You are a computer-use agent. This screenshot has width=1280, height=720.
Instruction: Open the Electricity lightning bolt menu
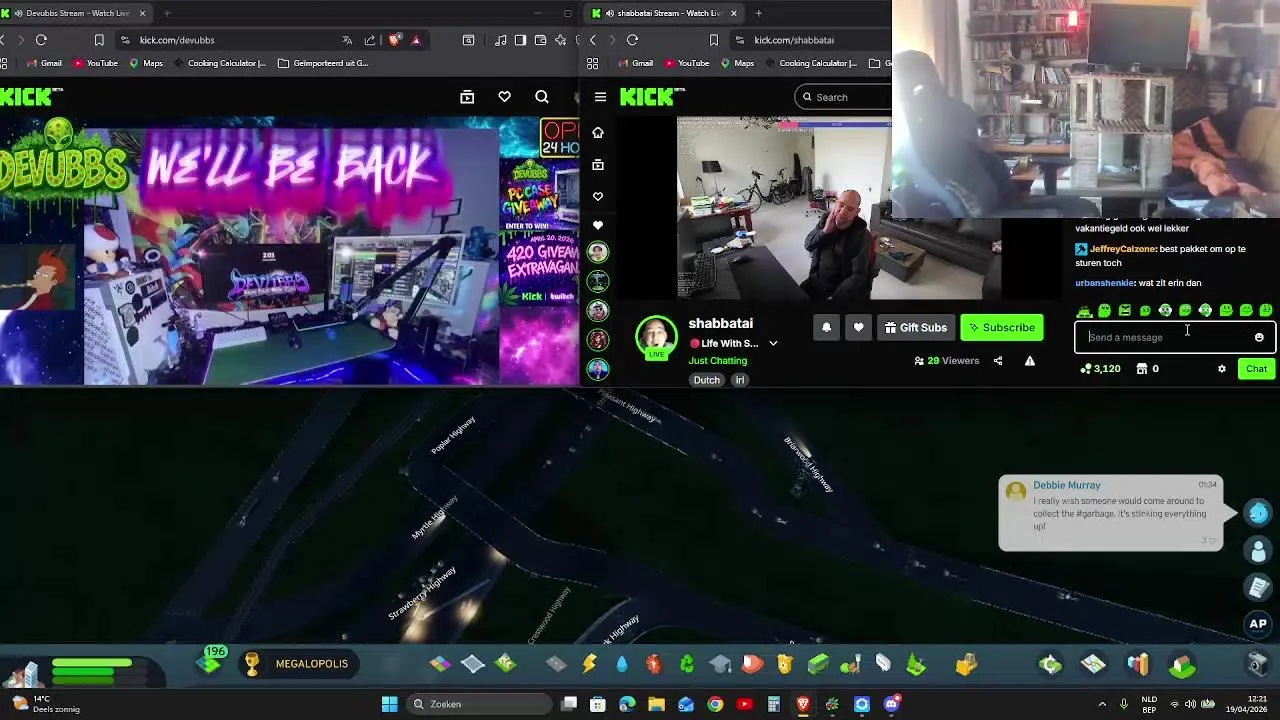(589, 664)
